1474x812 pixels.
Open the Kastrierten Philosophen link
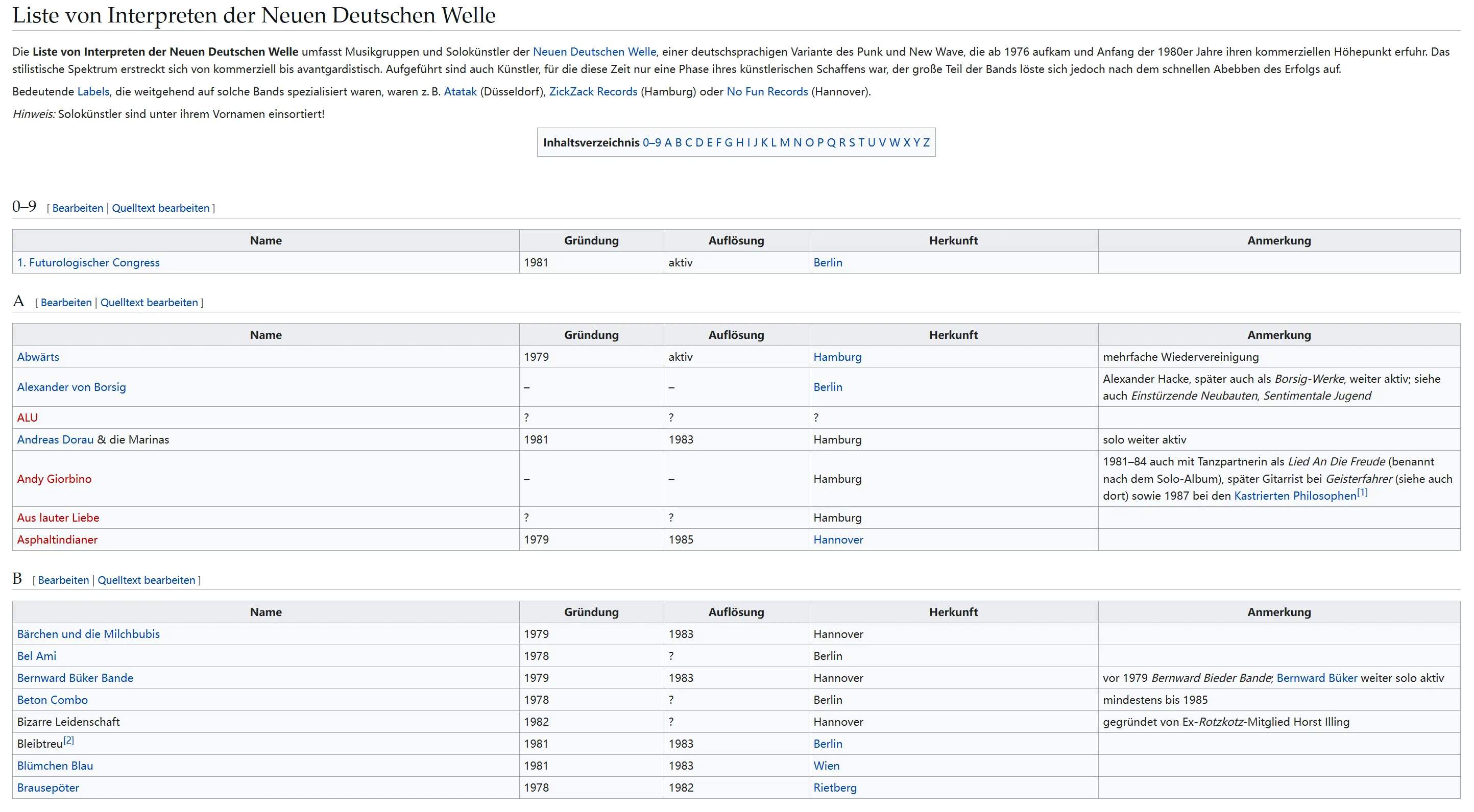pyautogui.click(x=1295, y=496)
